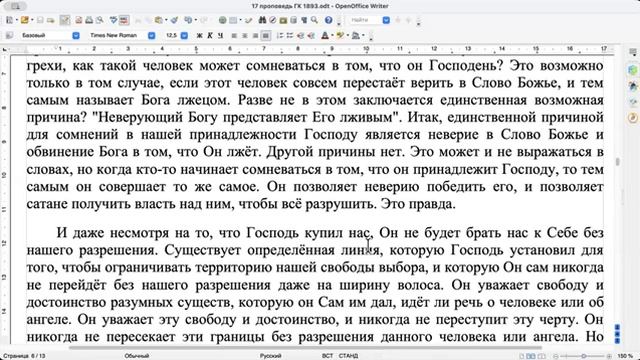Decrease paragraph indent
640x360 pixels.
click(300, 36)
